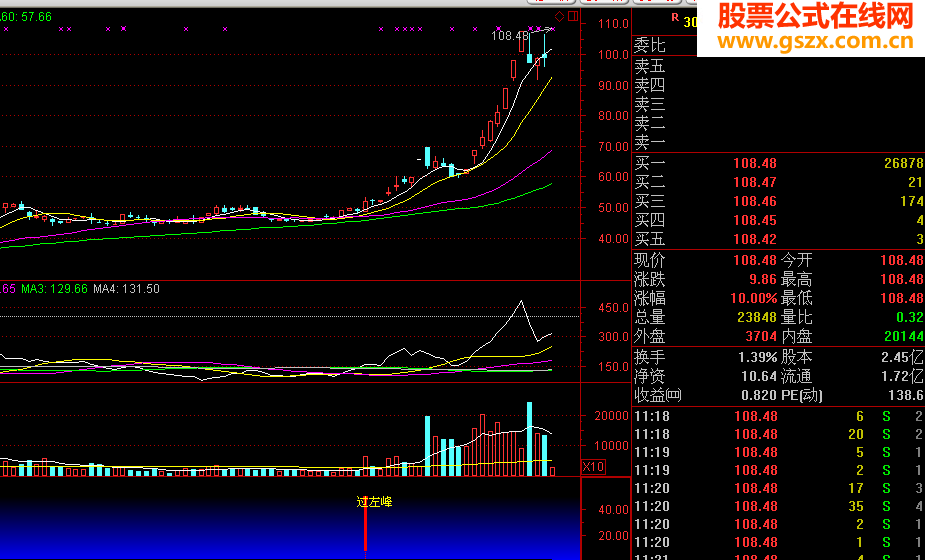925x560 pixels.
Task: Click the MA3: 129.66 indicator label
Action: 54,289
